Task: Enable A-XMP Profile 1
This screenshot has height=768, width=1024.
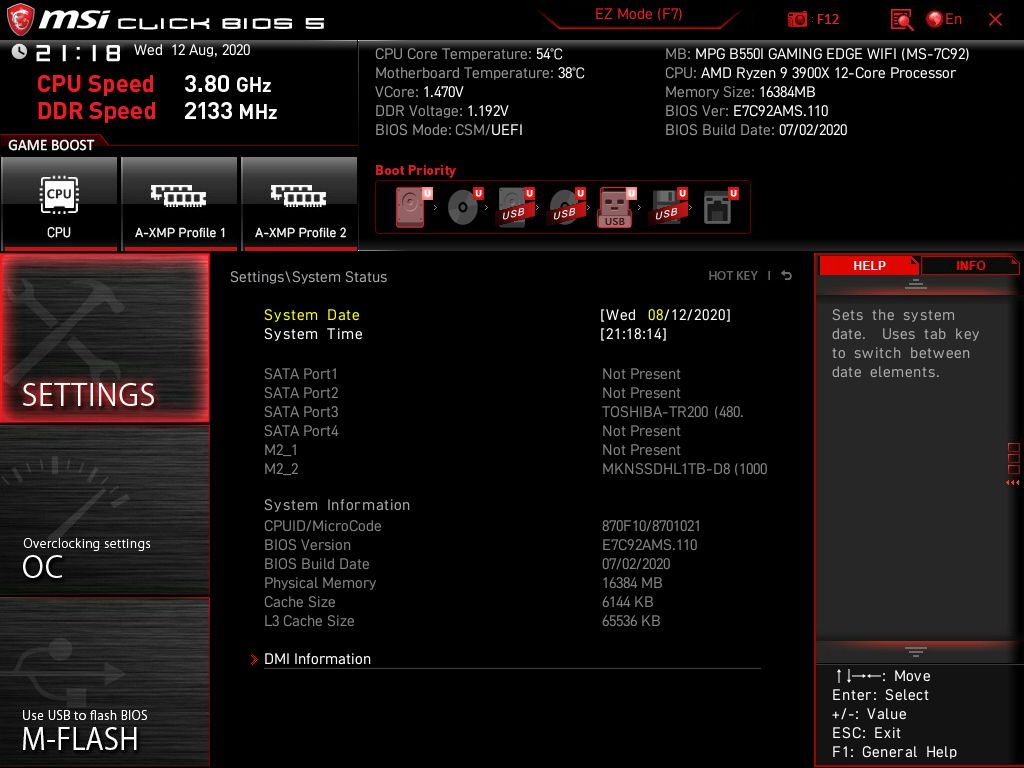Action: click(x=180, y=203)
